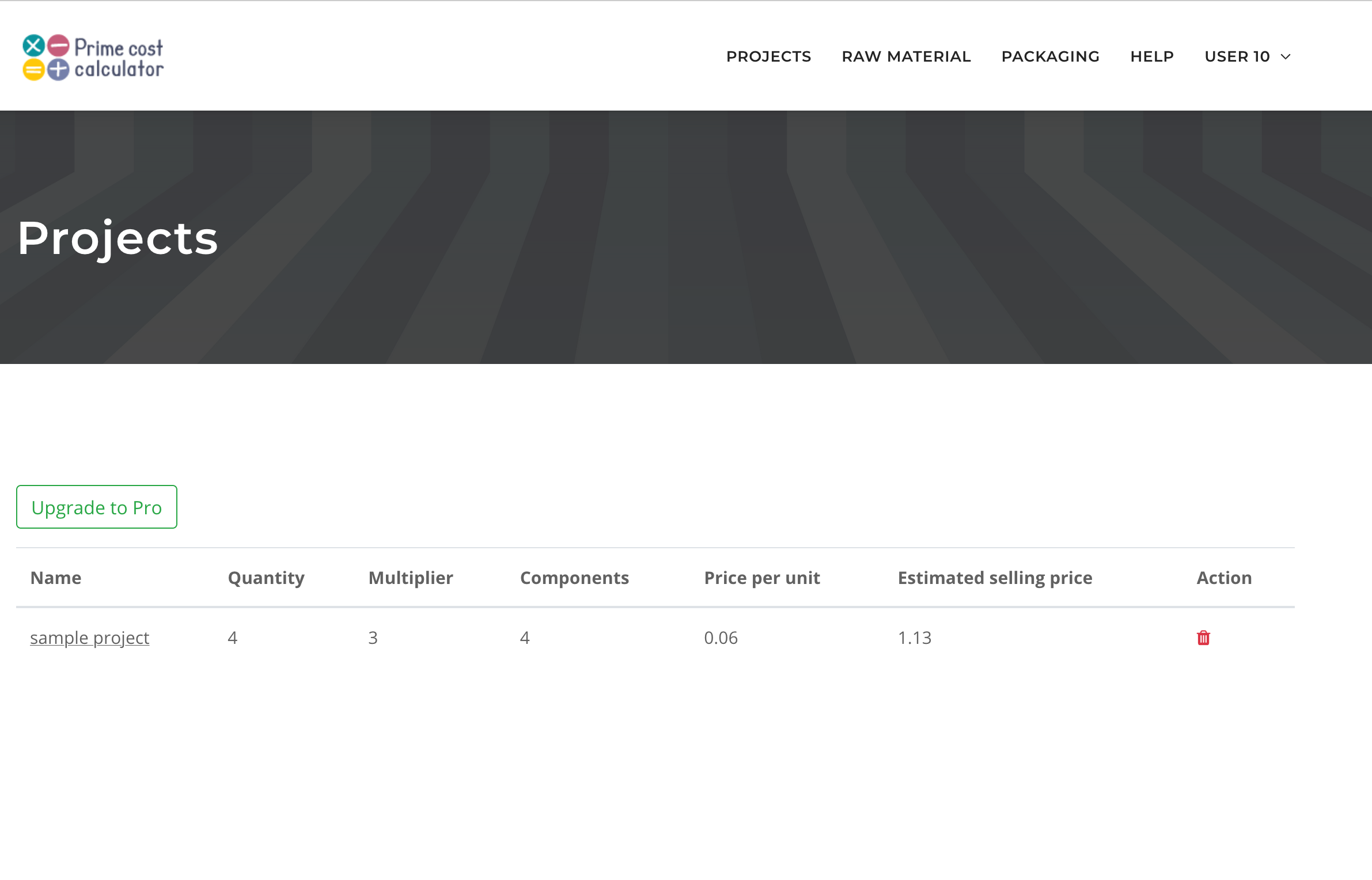This screenshot has width=1372, height=880.
Task: Click the Components column header
Action: point(574,578)
